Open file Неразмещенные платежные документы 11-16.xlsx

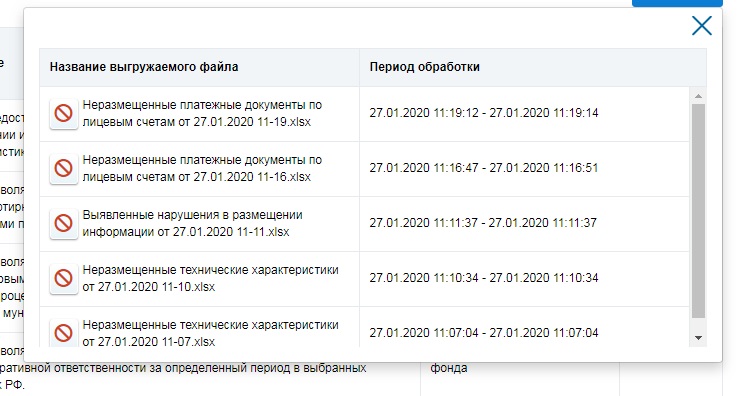pyautogui.click(x=202, y=168)
